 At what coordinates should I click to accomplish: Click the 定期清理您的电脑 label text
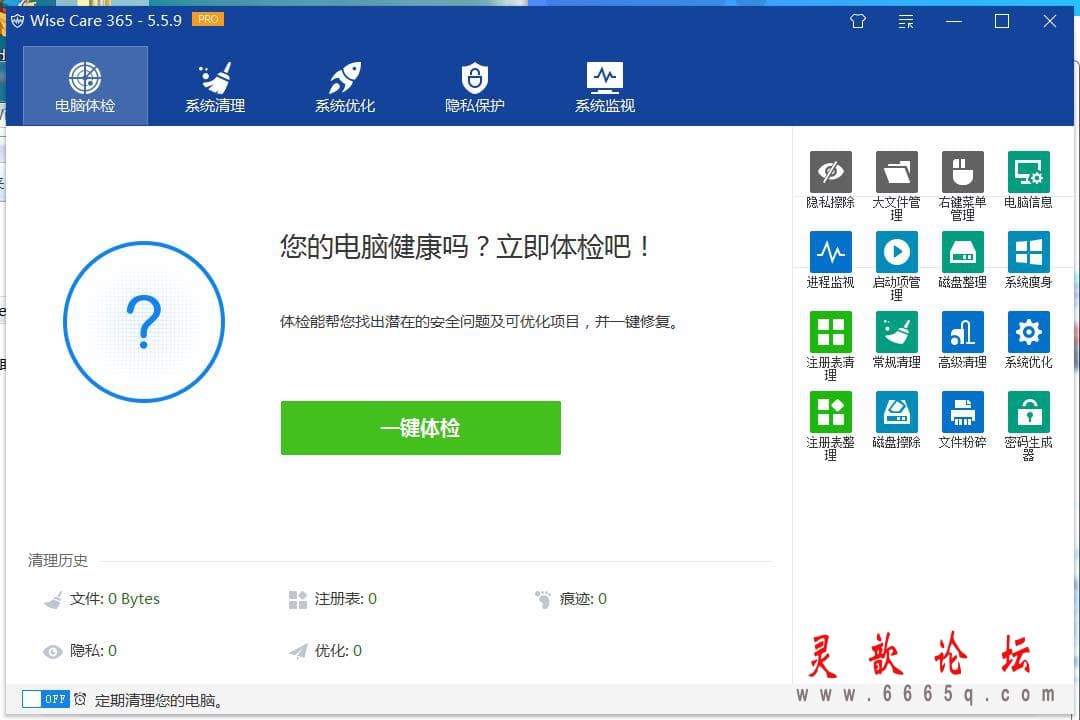[x=159, y=700]
